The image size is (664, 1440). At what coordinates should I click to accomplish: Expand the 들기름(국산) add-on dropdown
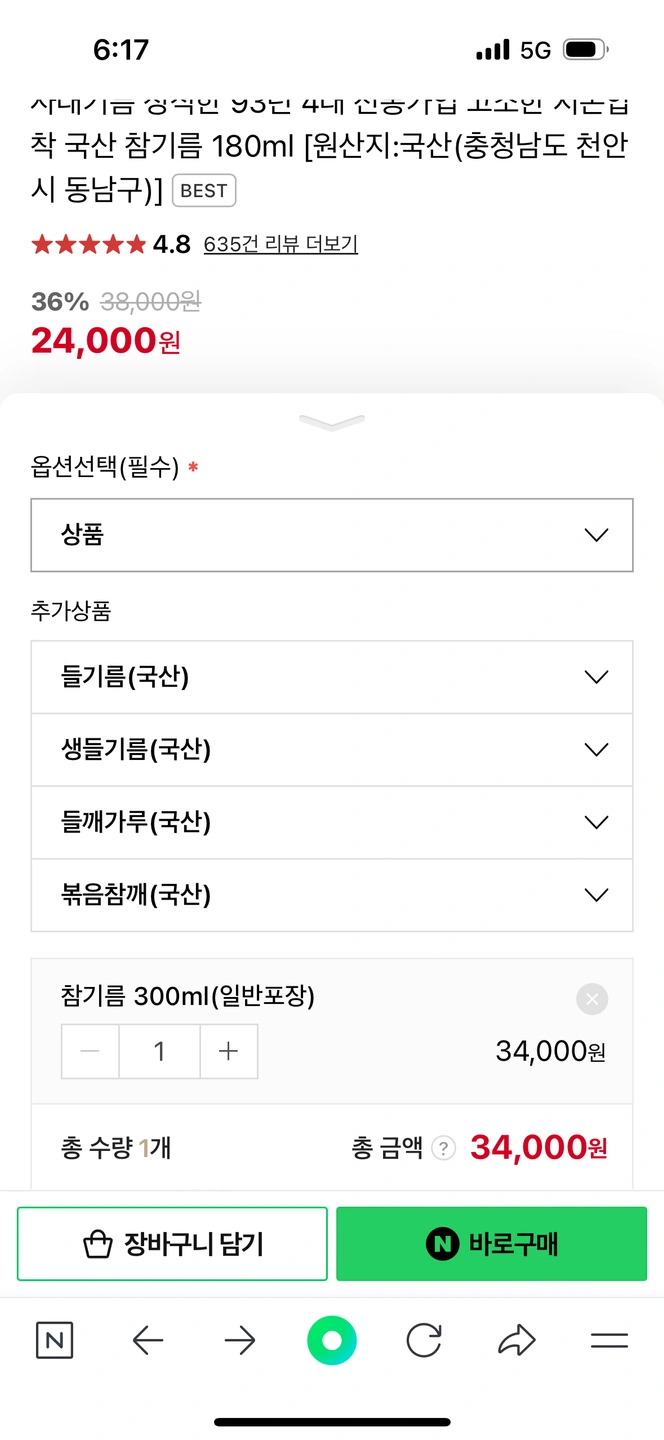pyautogui.click(x=332, y=677)
